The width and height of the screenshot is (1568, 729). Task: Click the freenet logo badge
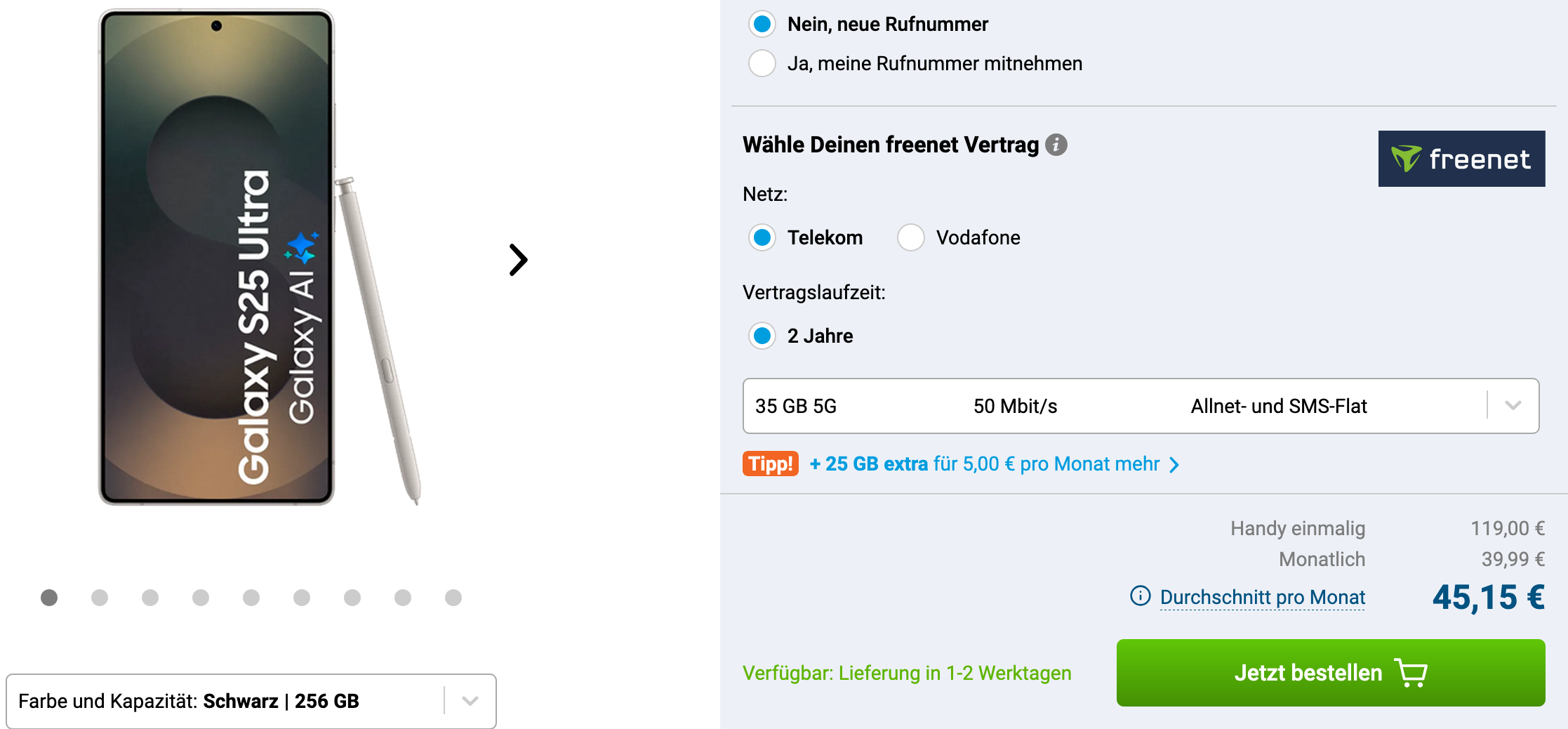(x=1461, y=159)
